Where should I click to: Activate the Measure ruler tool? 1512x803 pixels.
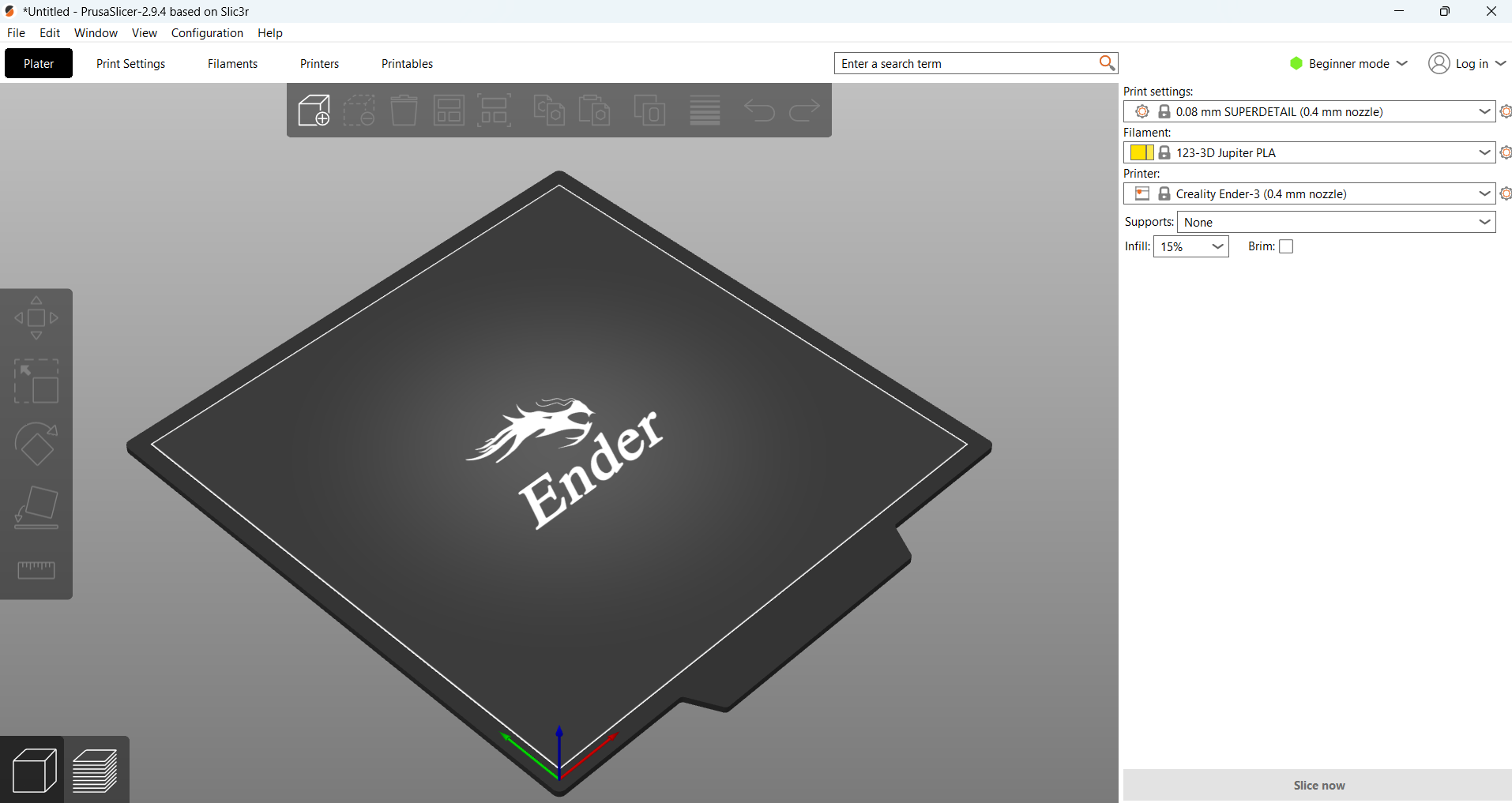[x=36, y=569]
